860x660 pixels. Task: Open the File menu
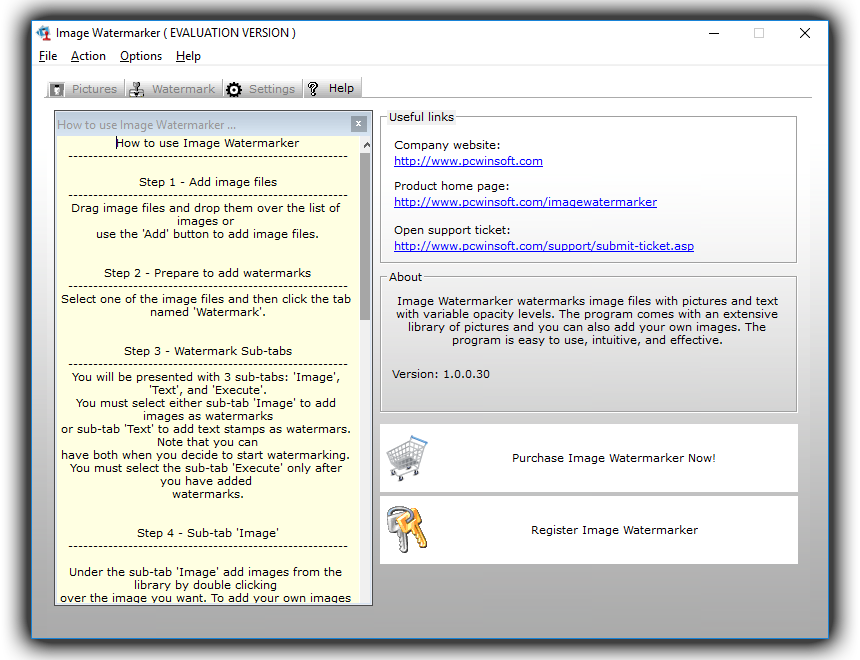[x=48, y=56]
